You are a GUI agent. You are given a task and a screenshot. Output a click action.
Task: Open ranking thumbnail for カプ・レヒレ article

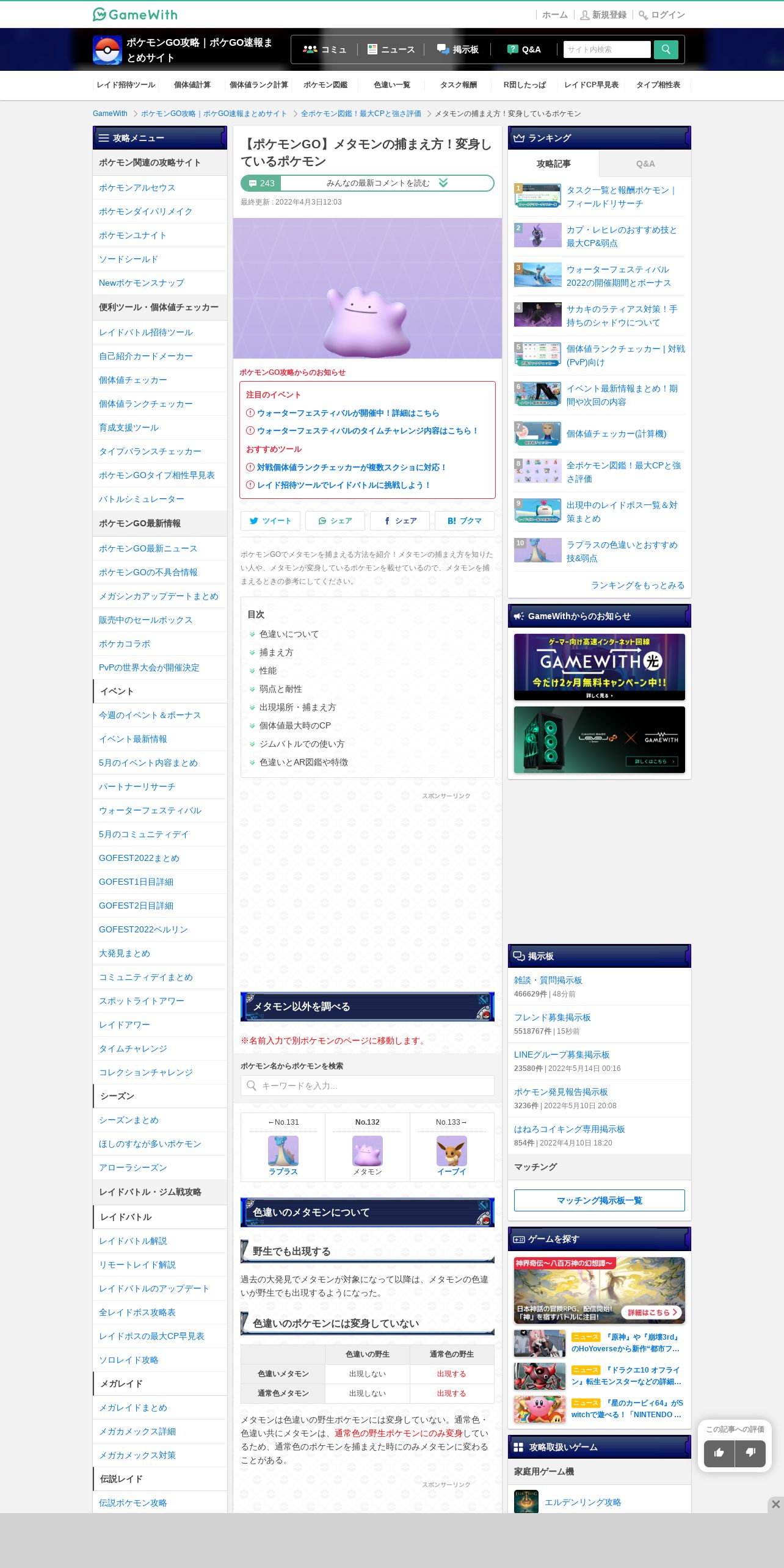(538, 235)
